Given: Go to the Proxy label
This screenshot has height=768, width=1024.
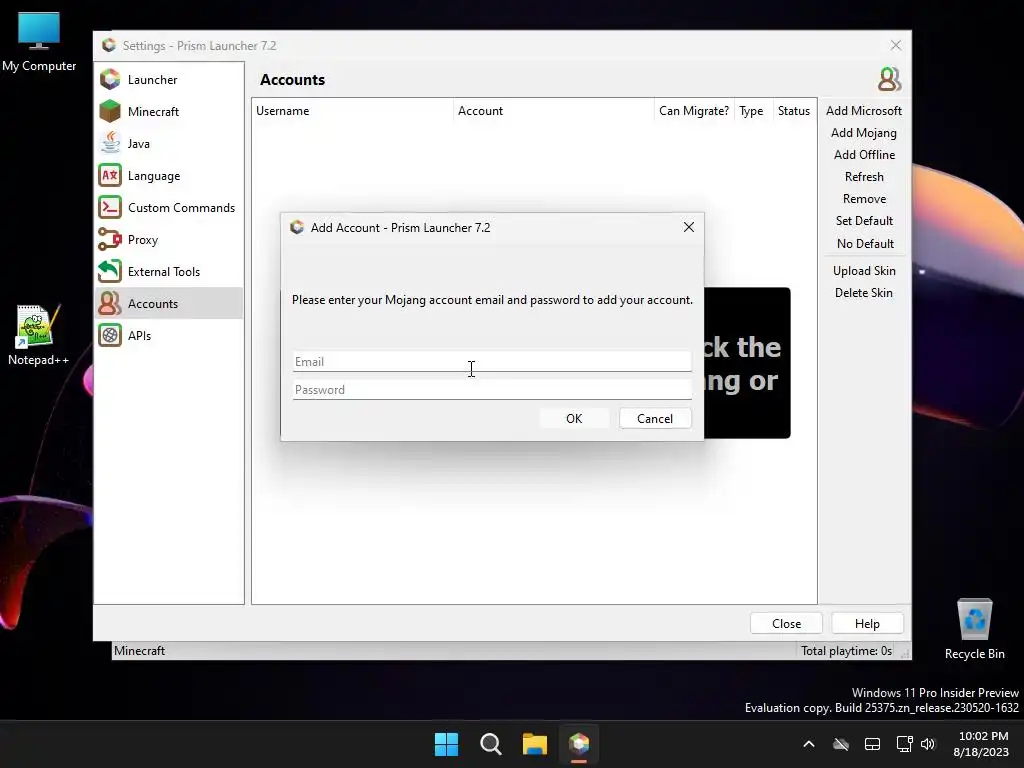Looking at the screenshot, I should [143, 240].
